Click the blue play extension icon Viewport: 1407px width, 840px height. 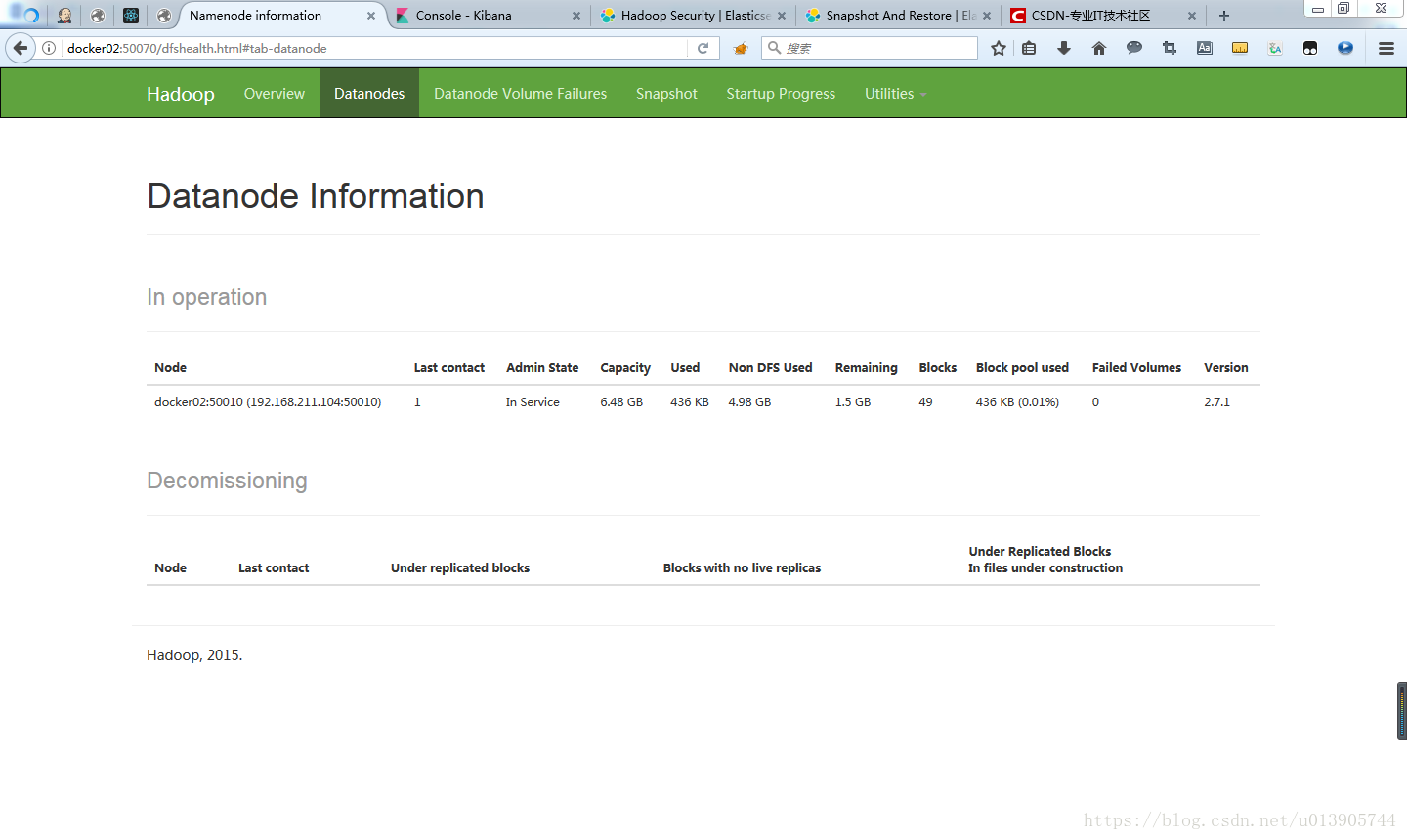pyautogui.click(x=1345, y=48)
